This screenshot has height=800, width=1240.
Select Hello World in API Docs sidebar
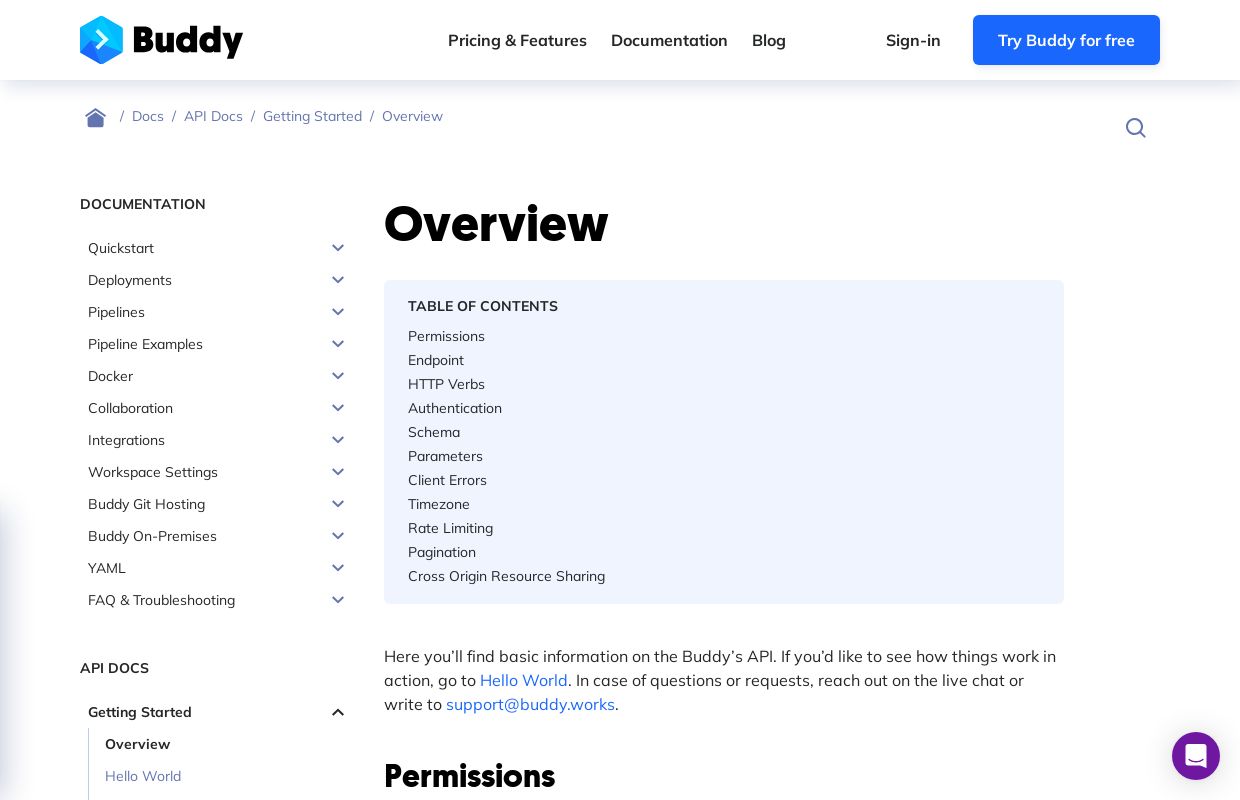click(143, 776)
